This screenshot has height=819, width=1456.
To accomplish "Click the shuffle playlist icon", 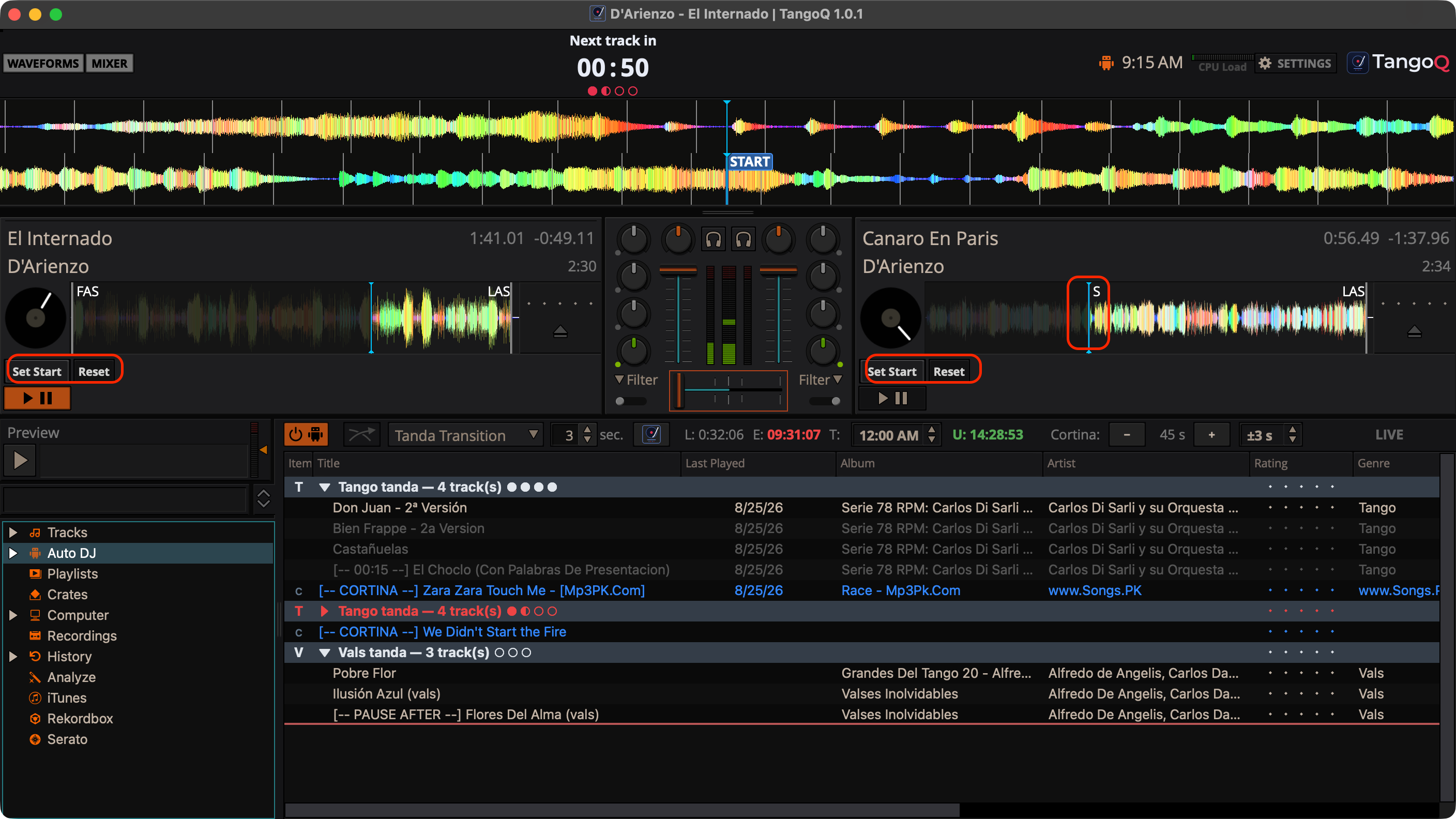I will point(362,435).
